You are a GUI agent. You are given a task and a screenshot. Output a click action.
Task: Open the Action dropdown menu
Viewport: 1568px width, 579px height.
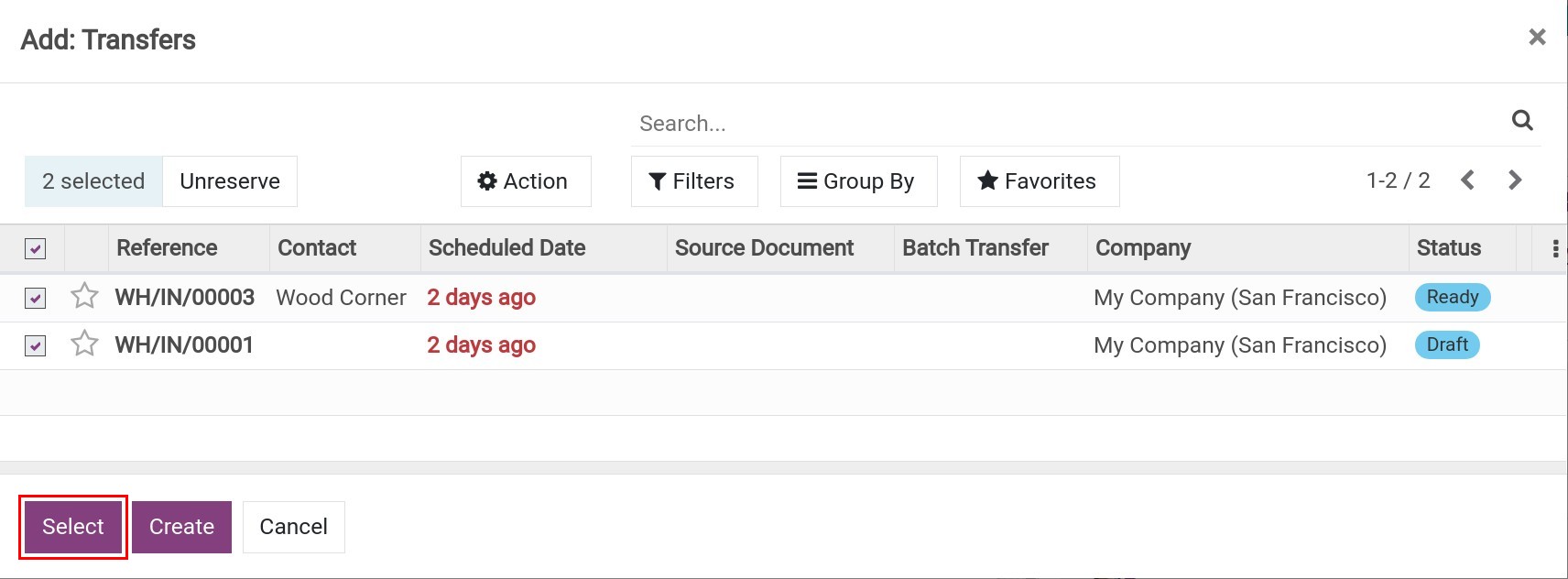tap(525, 181)
